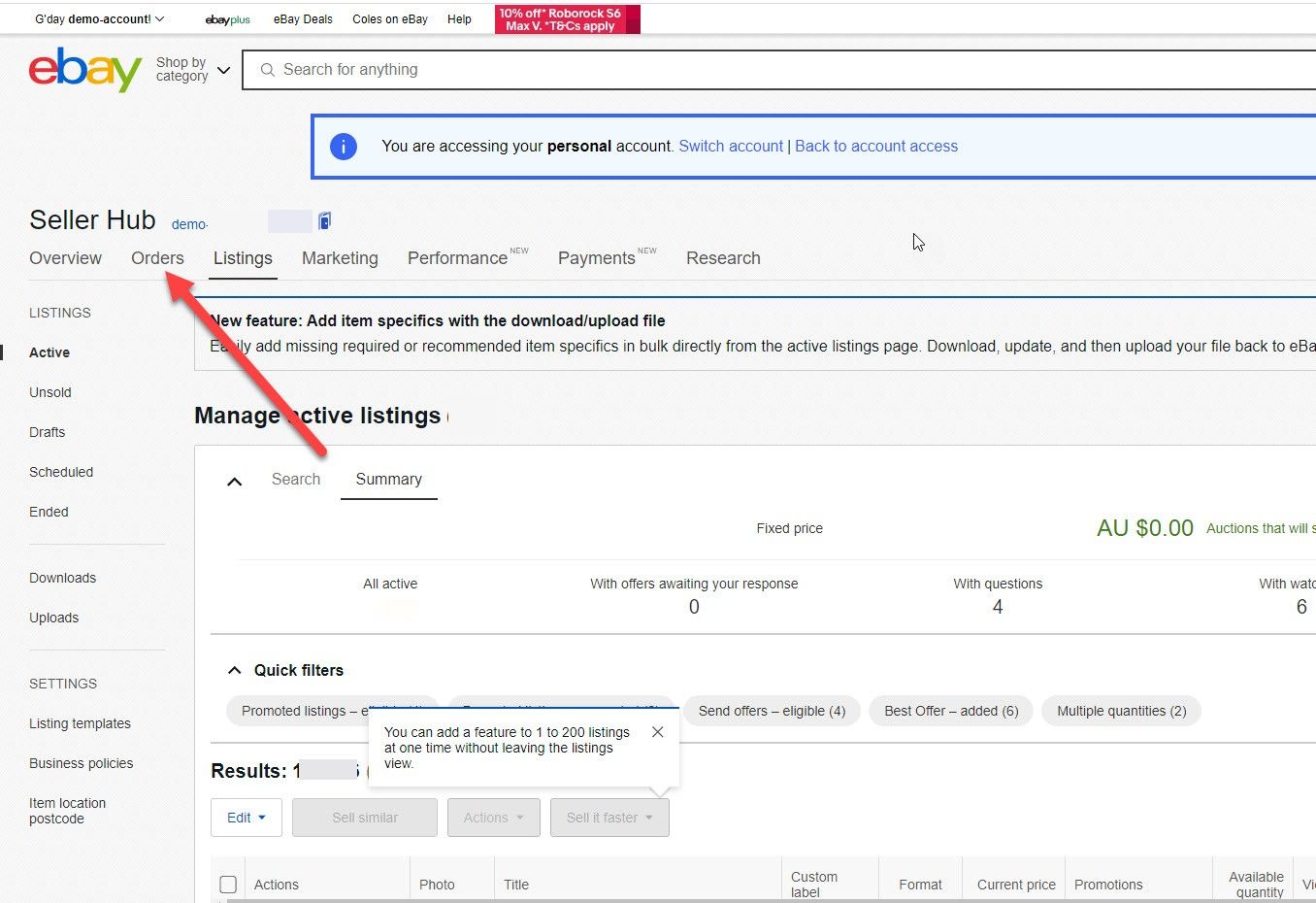Open Coles on eBay link
The image size is (1316, 903).
coord(390,19)
